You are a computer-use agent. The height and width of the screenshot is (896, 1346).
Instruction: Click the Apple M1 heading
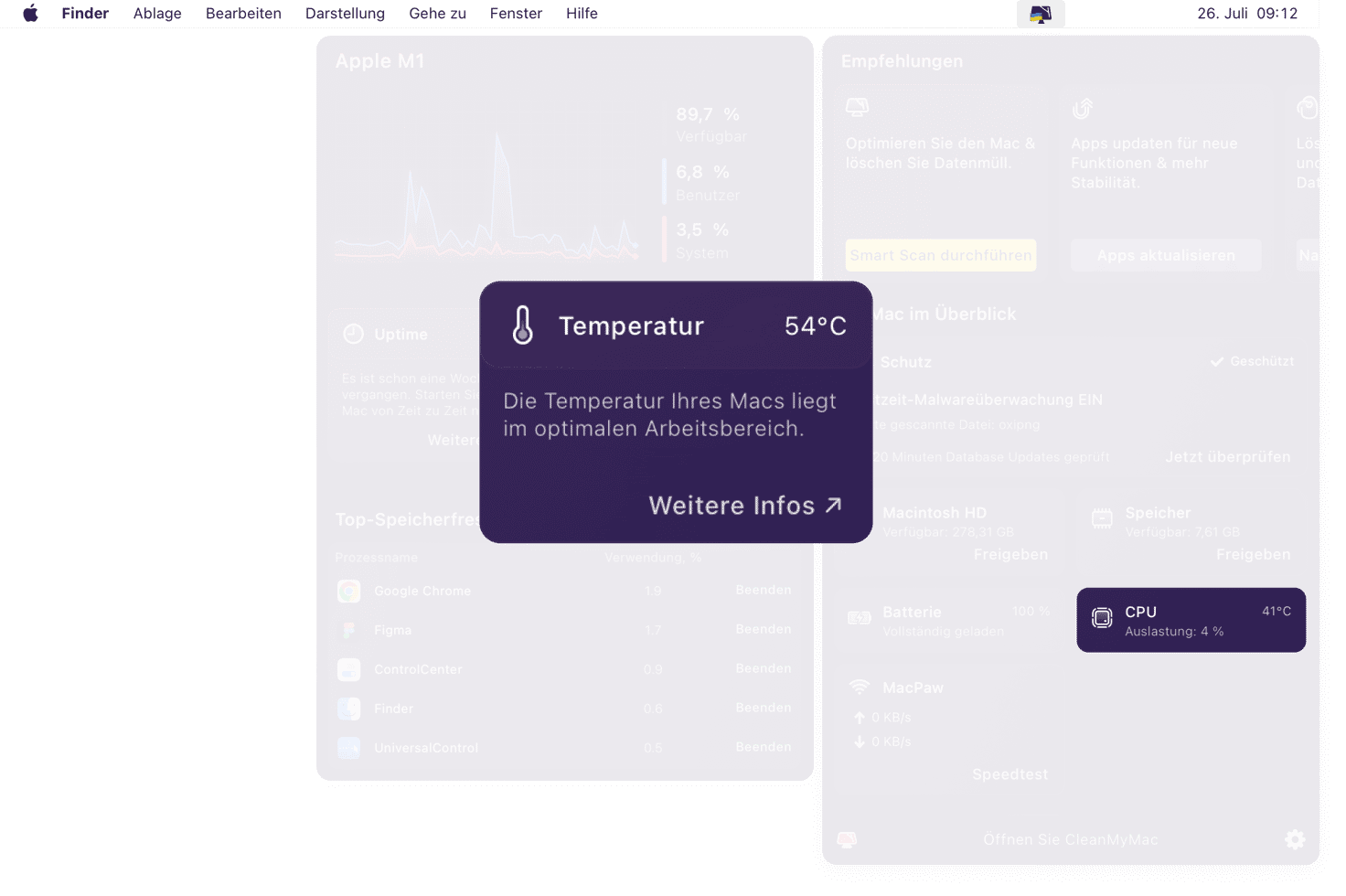pos(379,61)
